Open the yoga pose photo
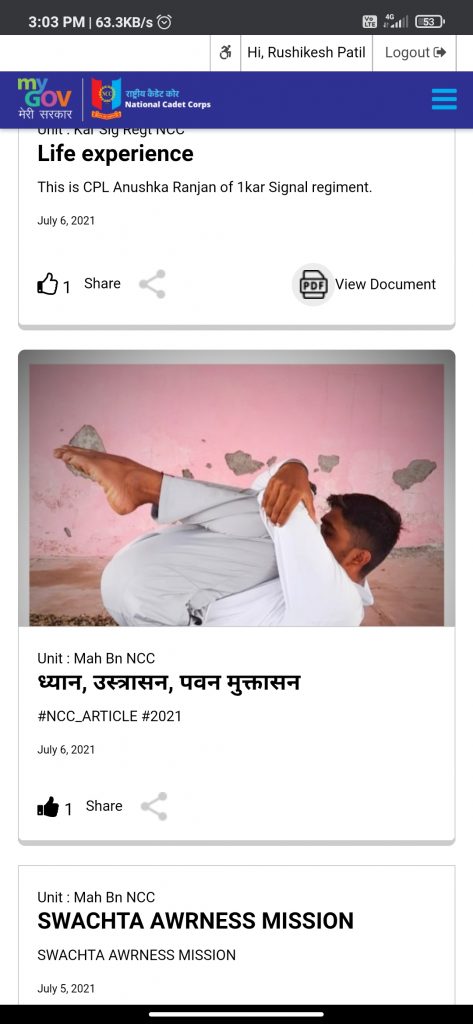This screenshot has width=473, height=1024. coord(236,494)
